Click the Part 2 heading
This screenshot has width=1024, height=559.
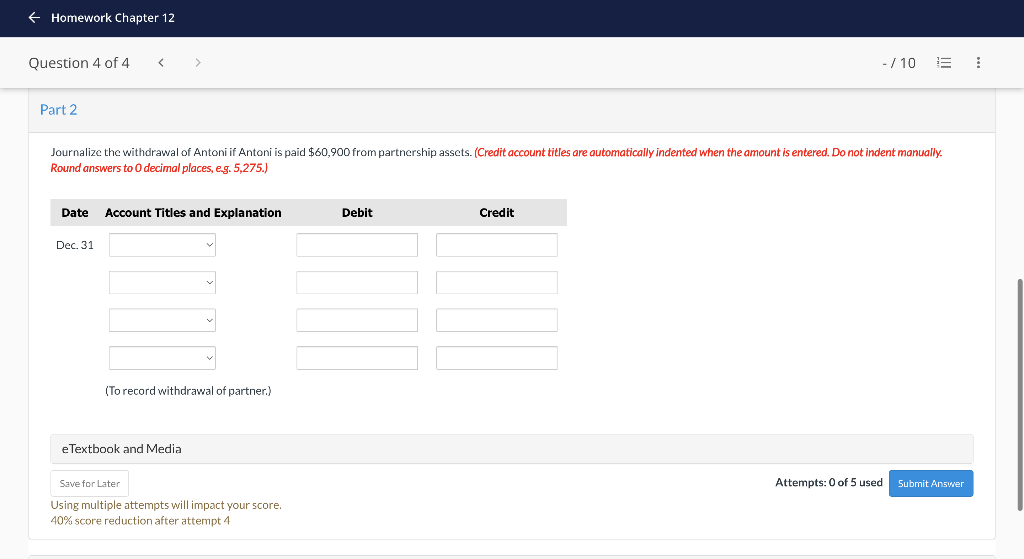point(59,110)
